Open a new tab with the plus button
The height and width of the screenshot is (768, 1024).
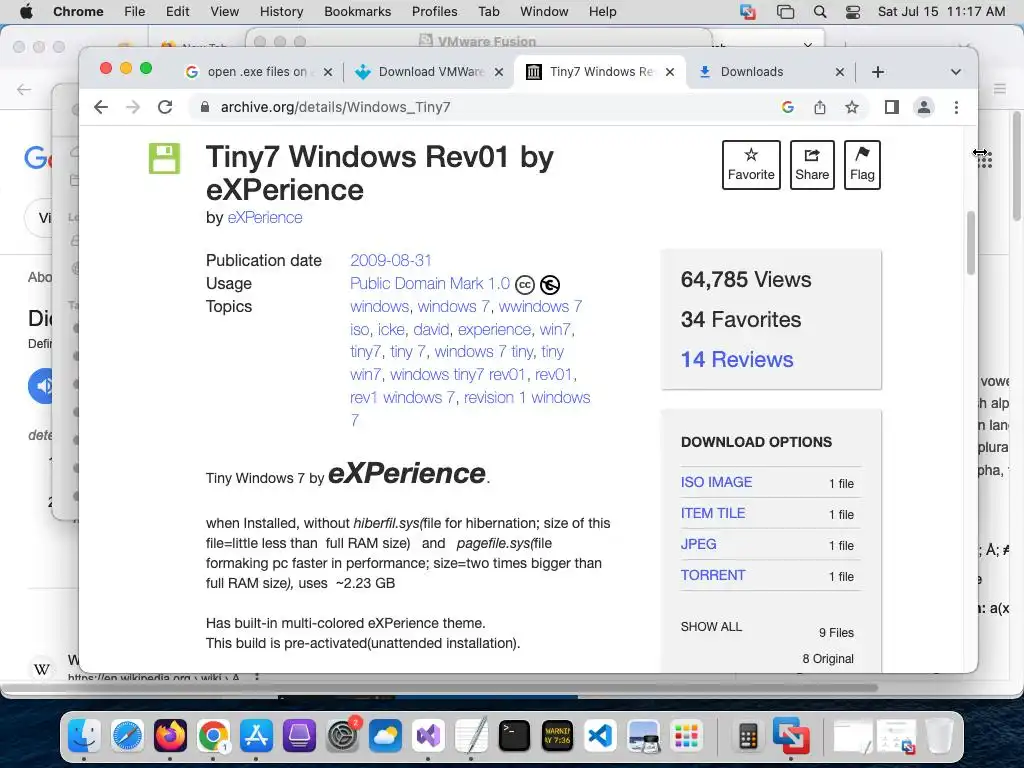tap(878, 72)
